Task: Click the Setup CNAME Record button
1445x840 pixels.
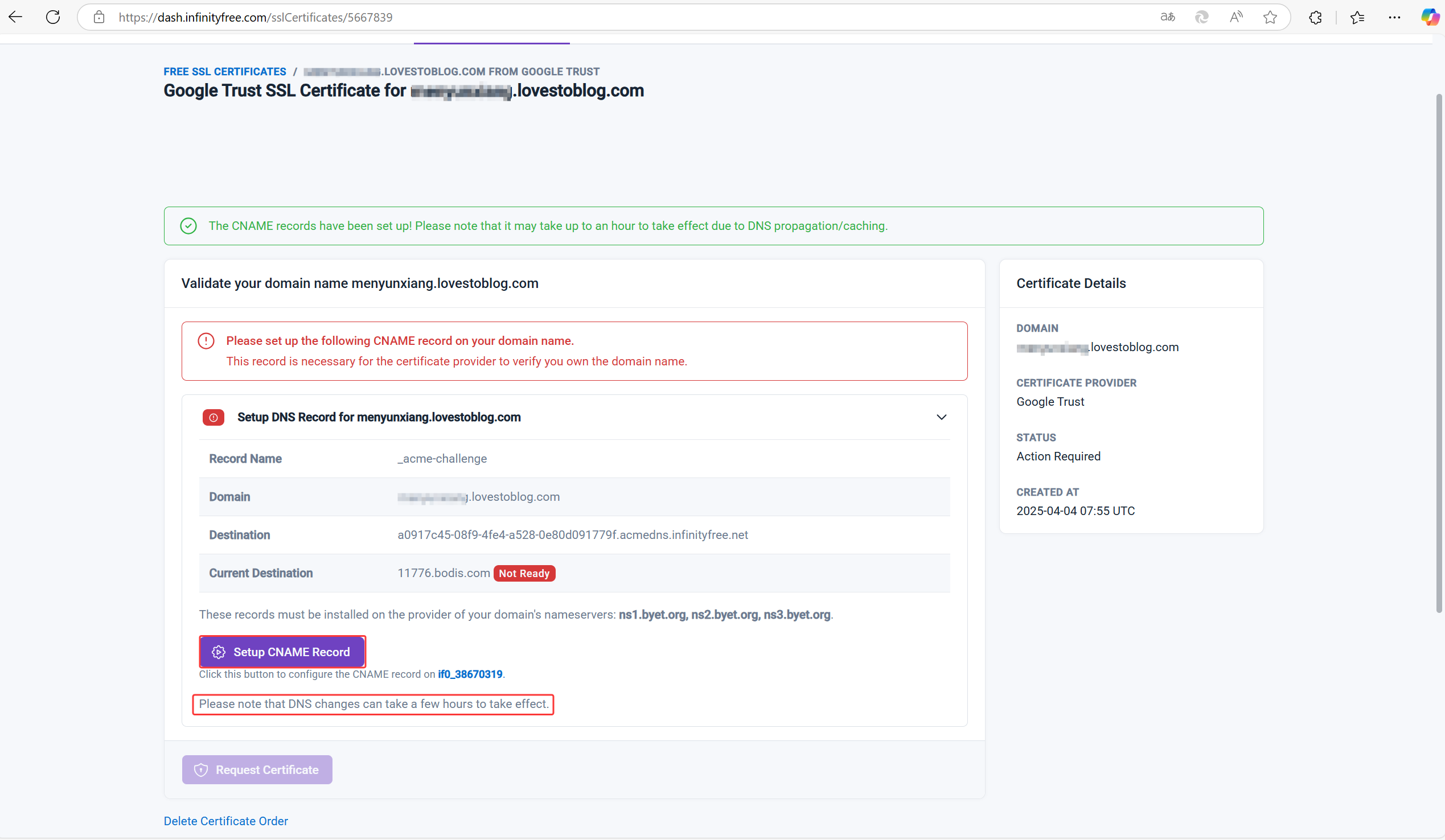Action: point(282,652)
